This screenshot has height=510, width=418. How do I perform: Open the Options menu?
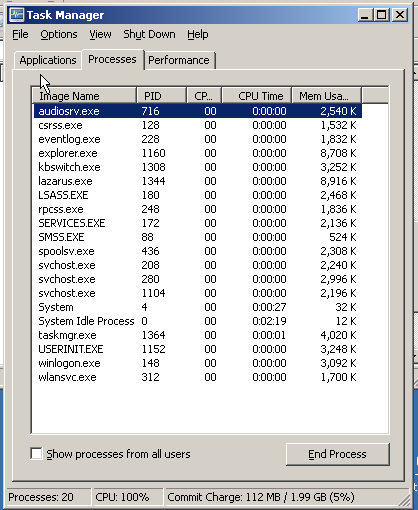click(x=59, y=34)
